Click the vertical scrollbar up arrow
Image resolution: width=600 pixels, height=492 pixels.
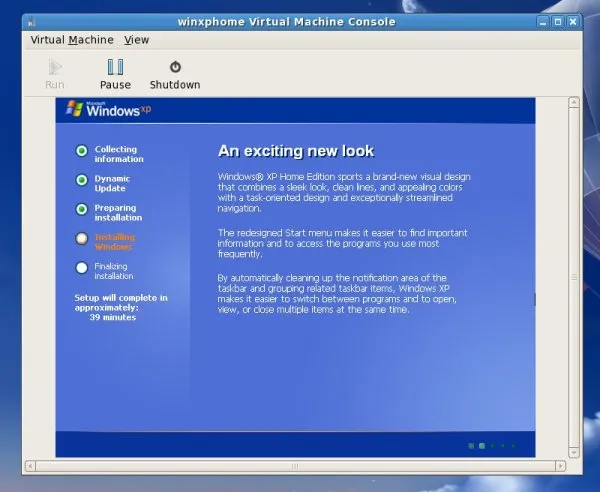point(574,103)
